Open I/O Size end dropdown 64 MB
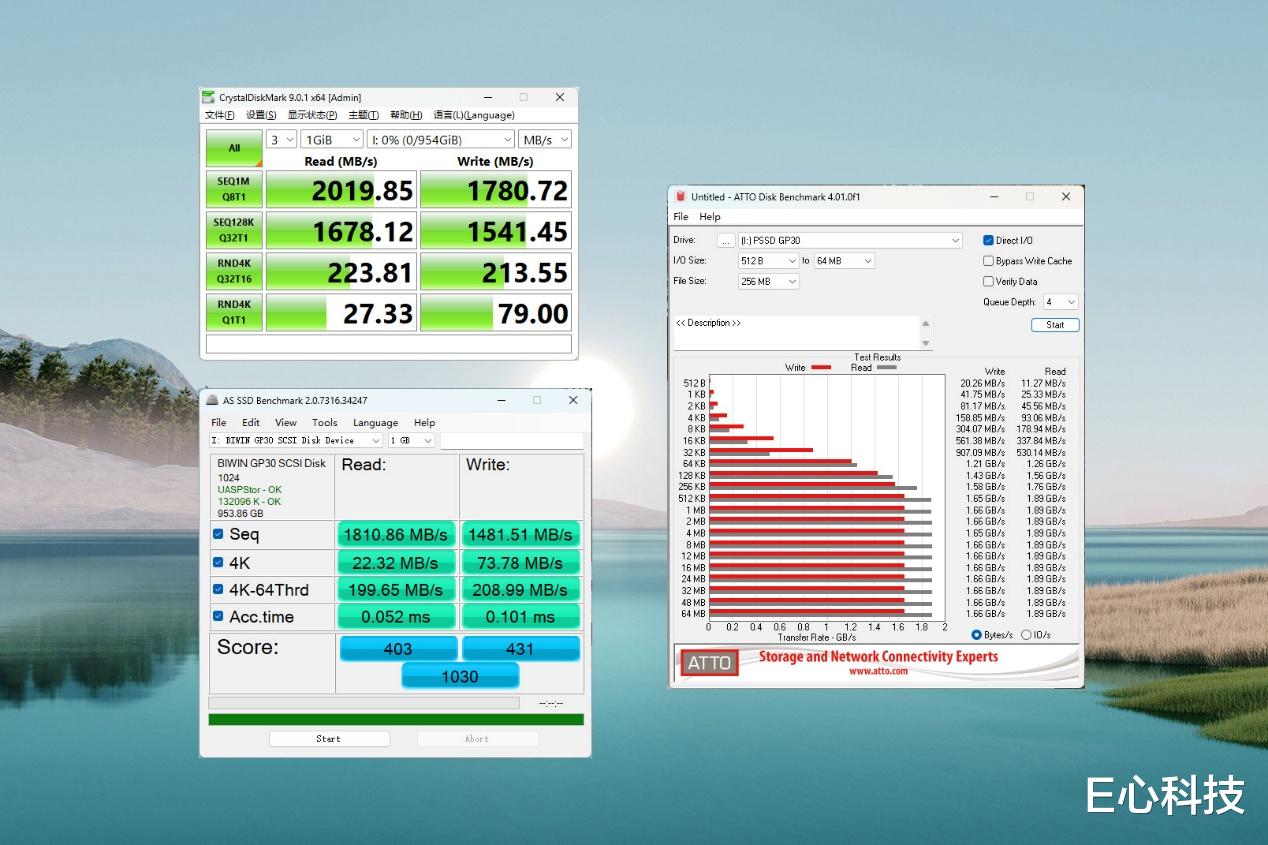 coord(844,261)
